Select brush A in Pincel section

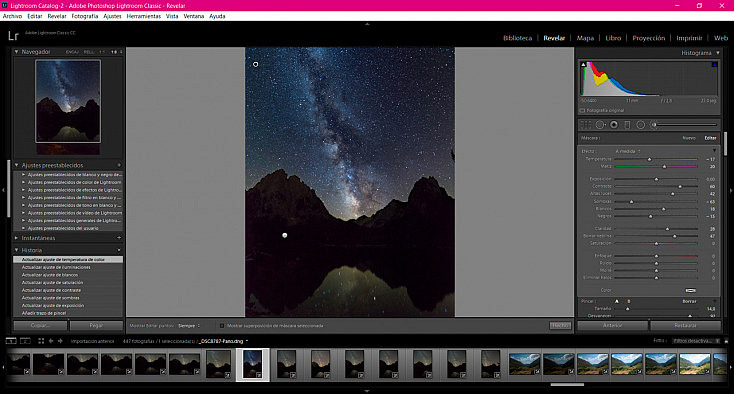click(617, 301)
